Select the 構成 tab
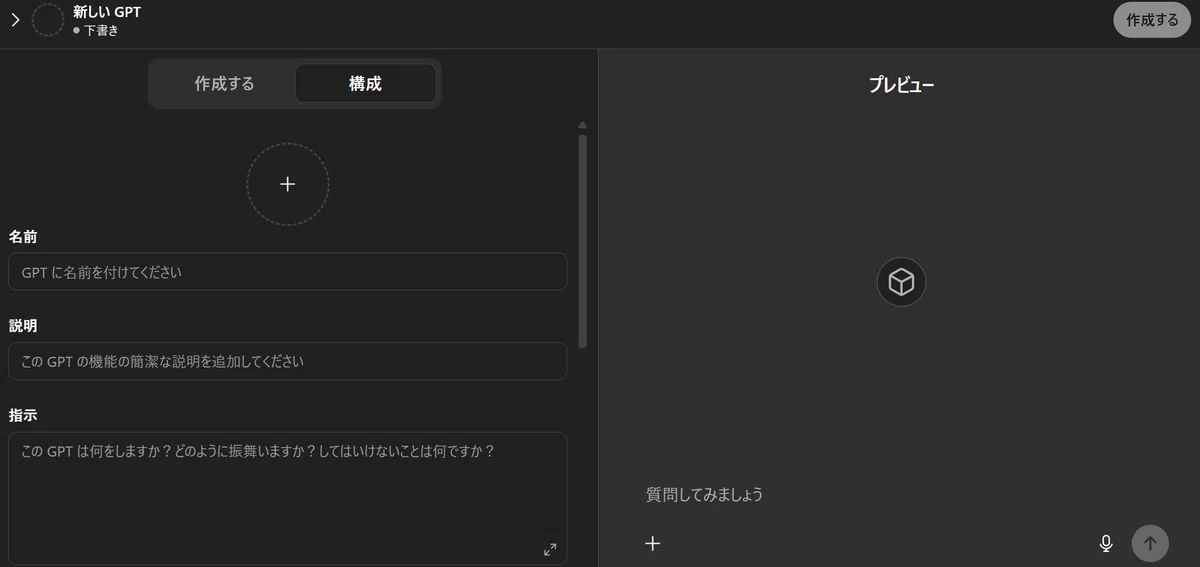The width and height of the screenshot is (1200, 567). tap(365, 84)
